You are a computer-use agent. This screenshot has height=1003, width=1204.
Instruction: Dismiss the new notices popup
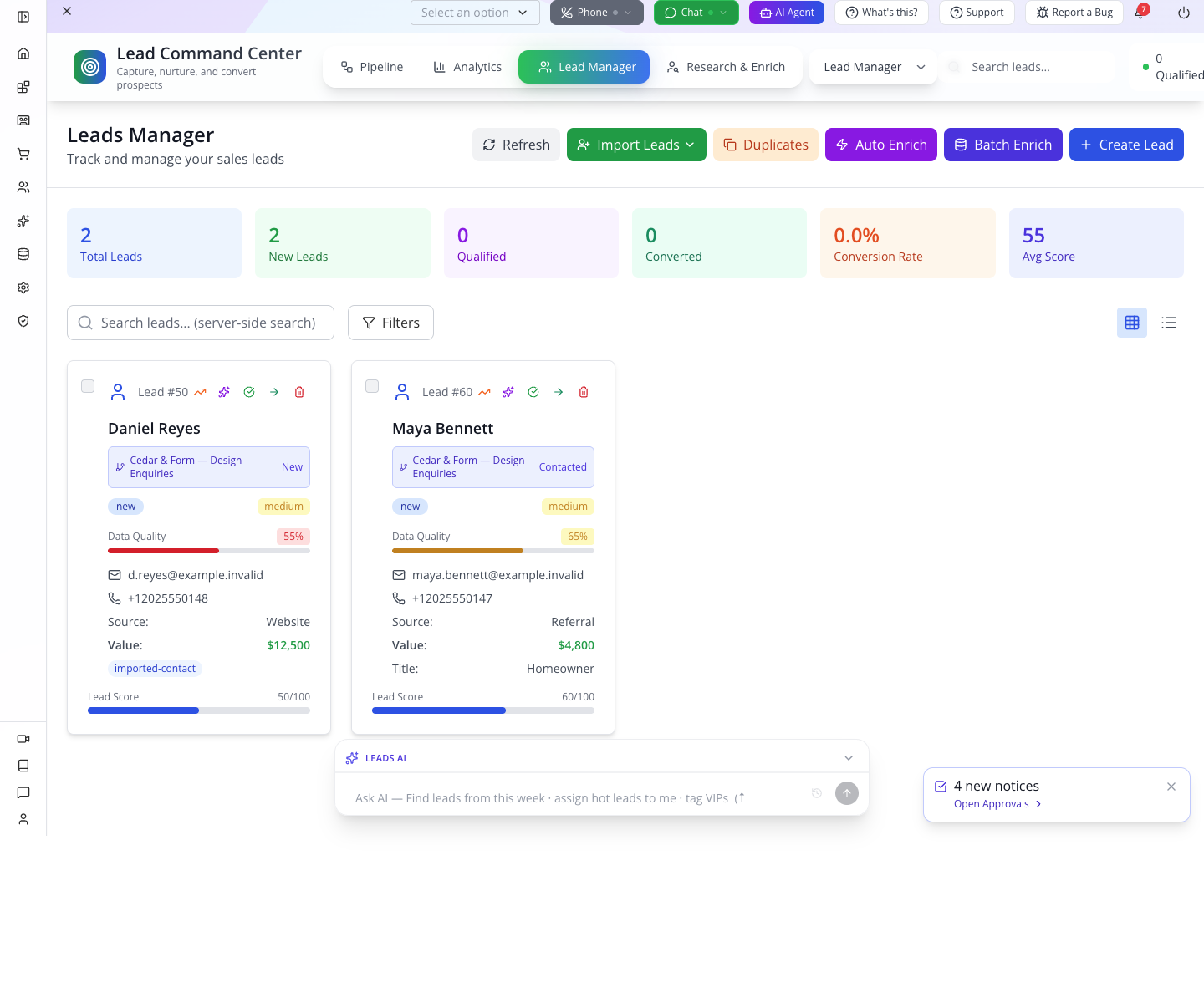point(1171,787)
